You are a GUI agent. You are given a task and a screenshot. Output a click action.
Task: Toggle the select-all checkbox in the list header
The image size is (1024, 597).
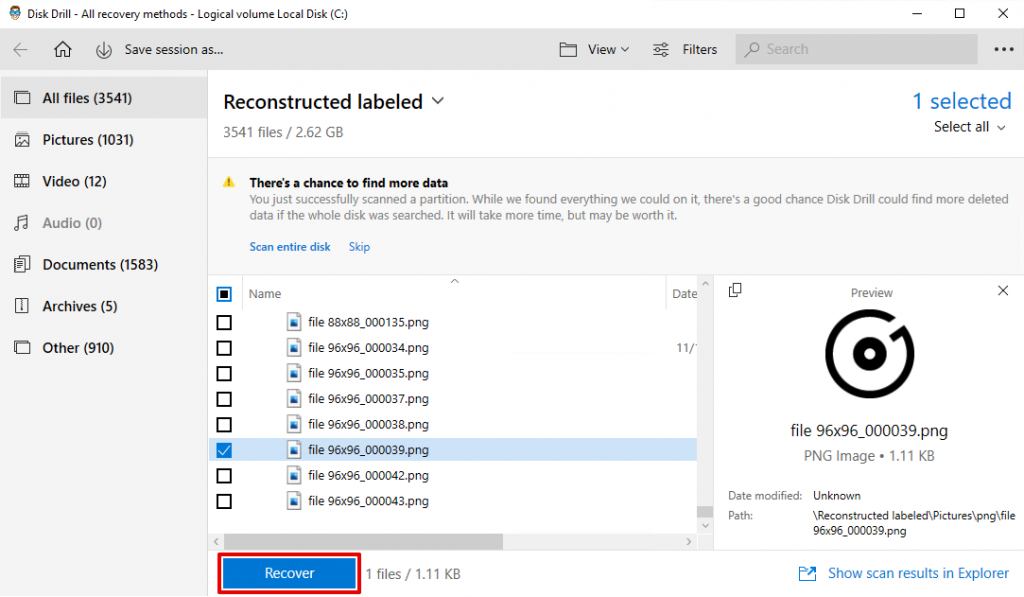click(224, 293)
